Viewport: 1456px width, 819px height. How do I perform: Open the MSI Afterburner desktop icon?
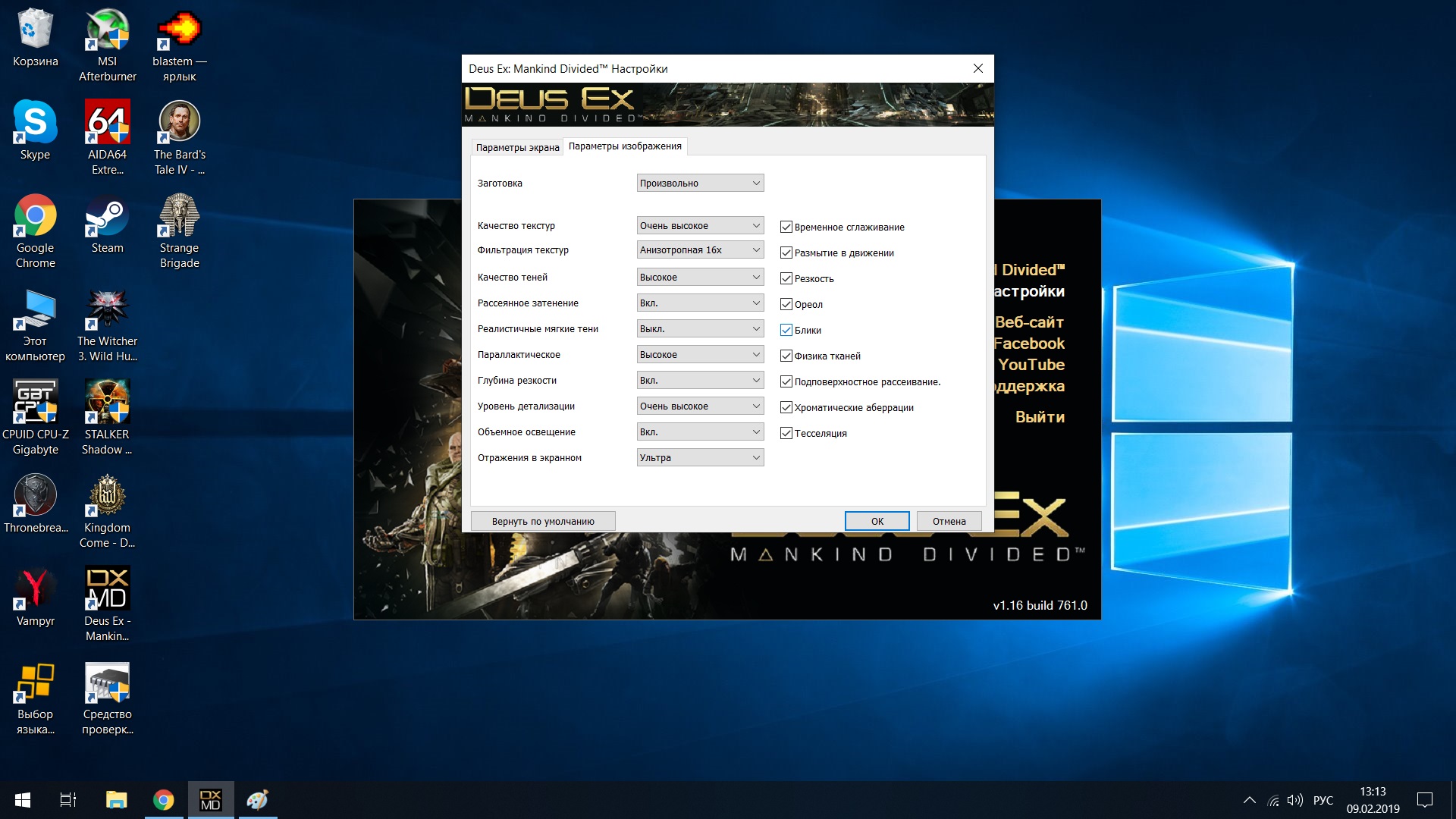[107, 31]
